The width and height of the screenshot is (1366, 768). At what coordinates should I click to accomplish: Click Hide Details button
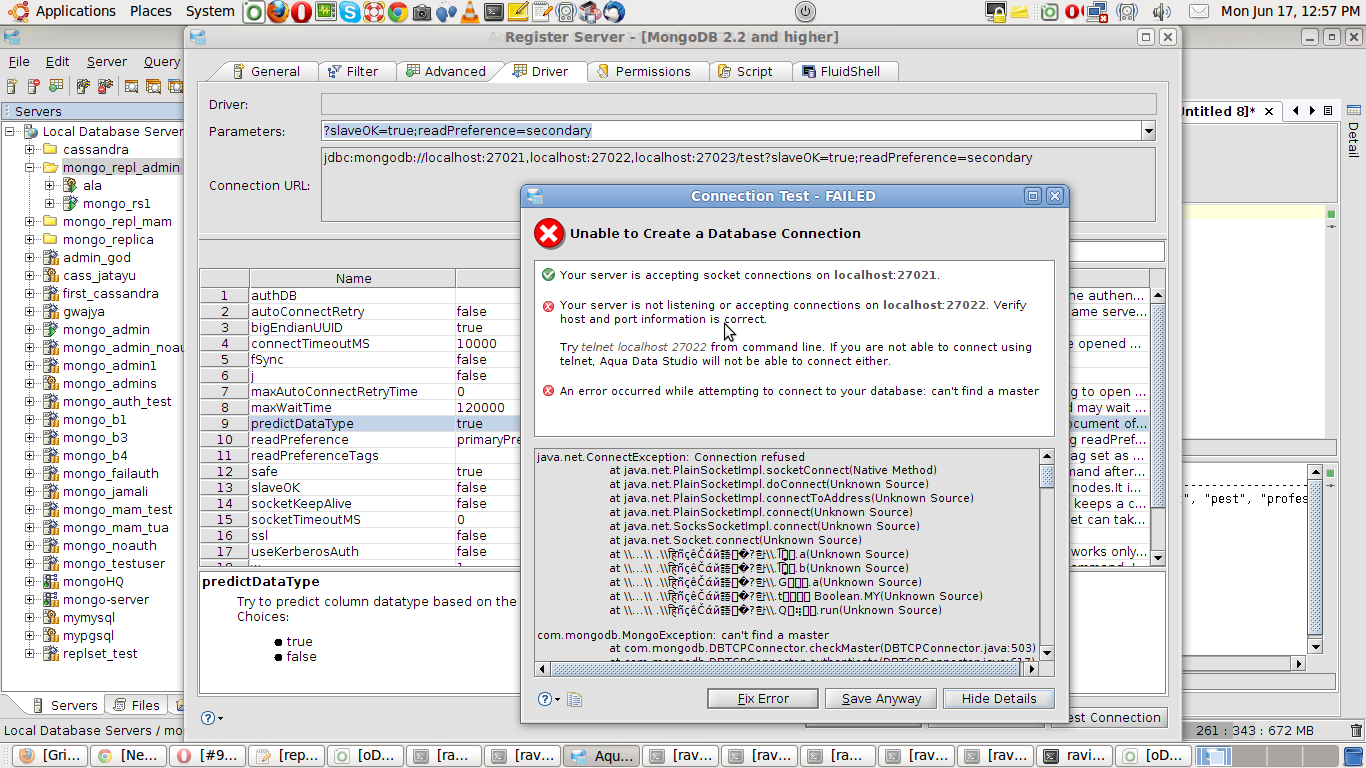[999, 699]
